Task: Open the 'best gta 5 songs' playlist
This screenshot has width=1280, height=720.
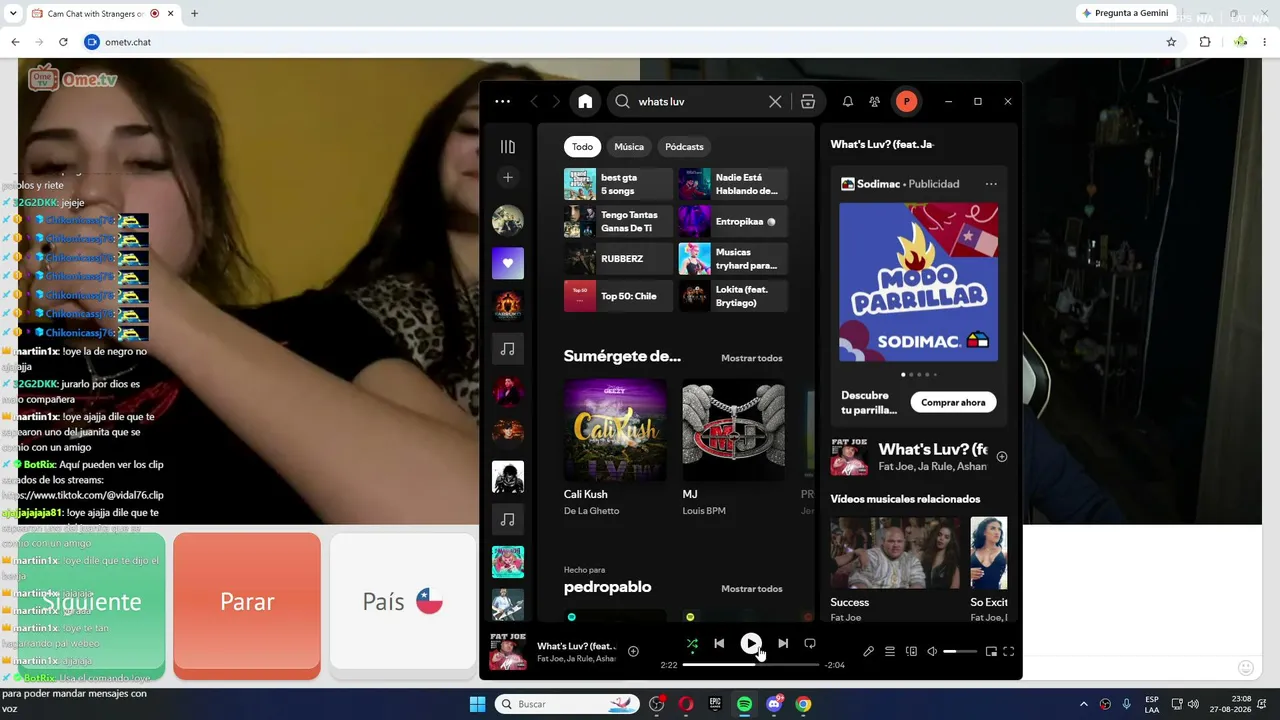Action: (x=618, y=184)
